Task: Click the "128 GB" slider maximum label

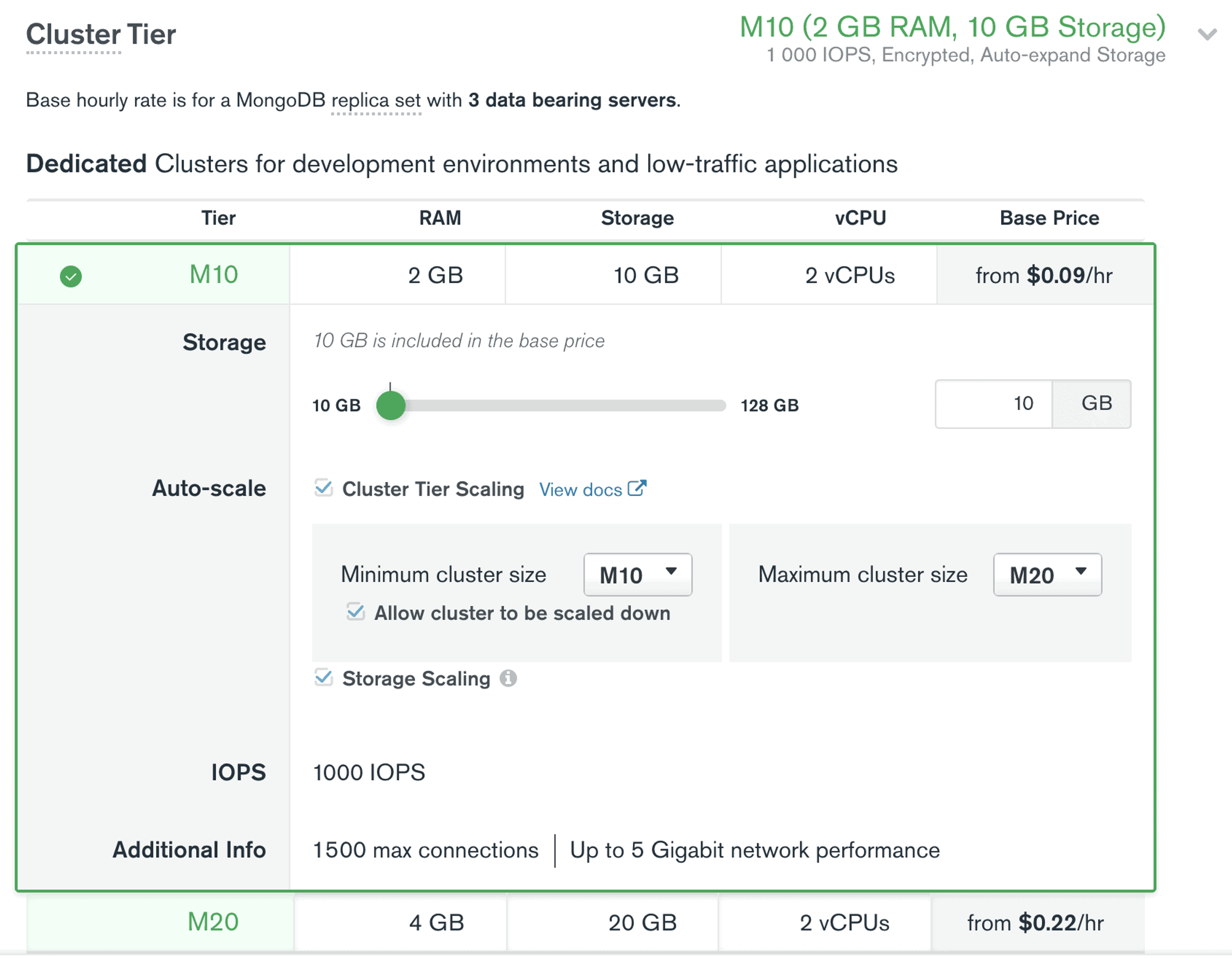Action: (770, 406)
